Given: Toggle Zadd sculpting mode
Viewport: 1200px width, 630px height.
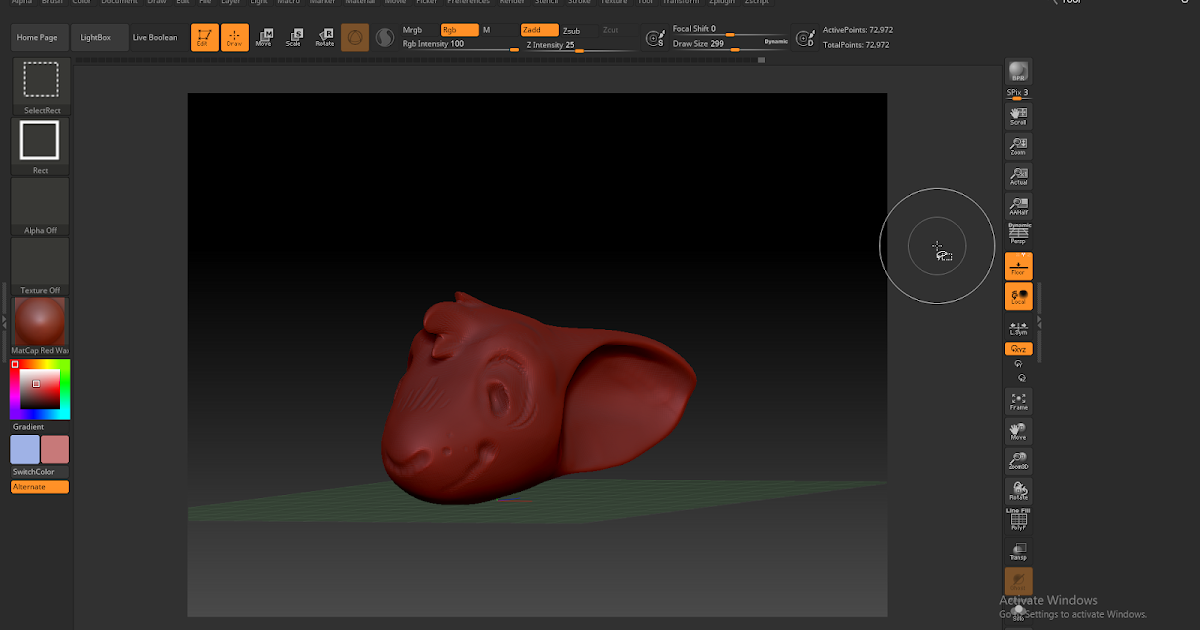Looking at the screenshot, I should (540, 30).
